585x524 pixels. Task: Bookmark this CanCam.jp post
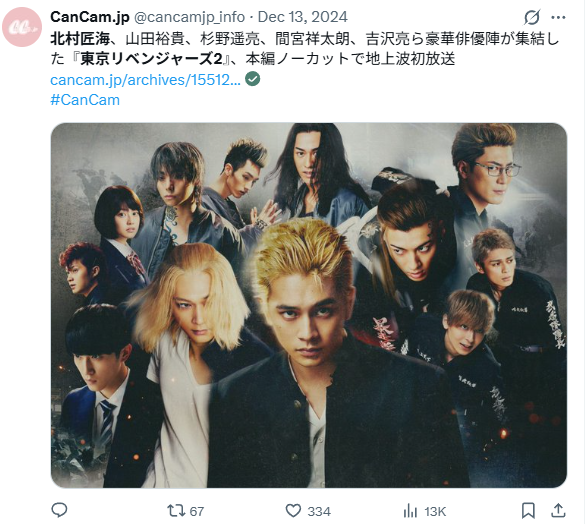pos(528,511)
